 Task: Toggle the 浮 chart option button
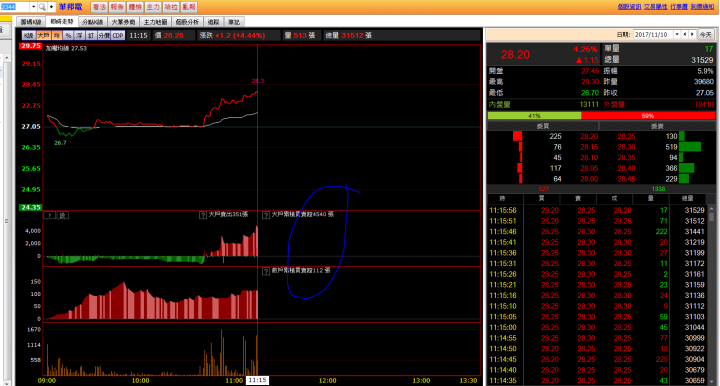coord(79,35)
